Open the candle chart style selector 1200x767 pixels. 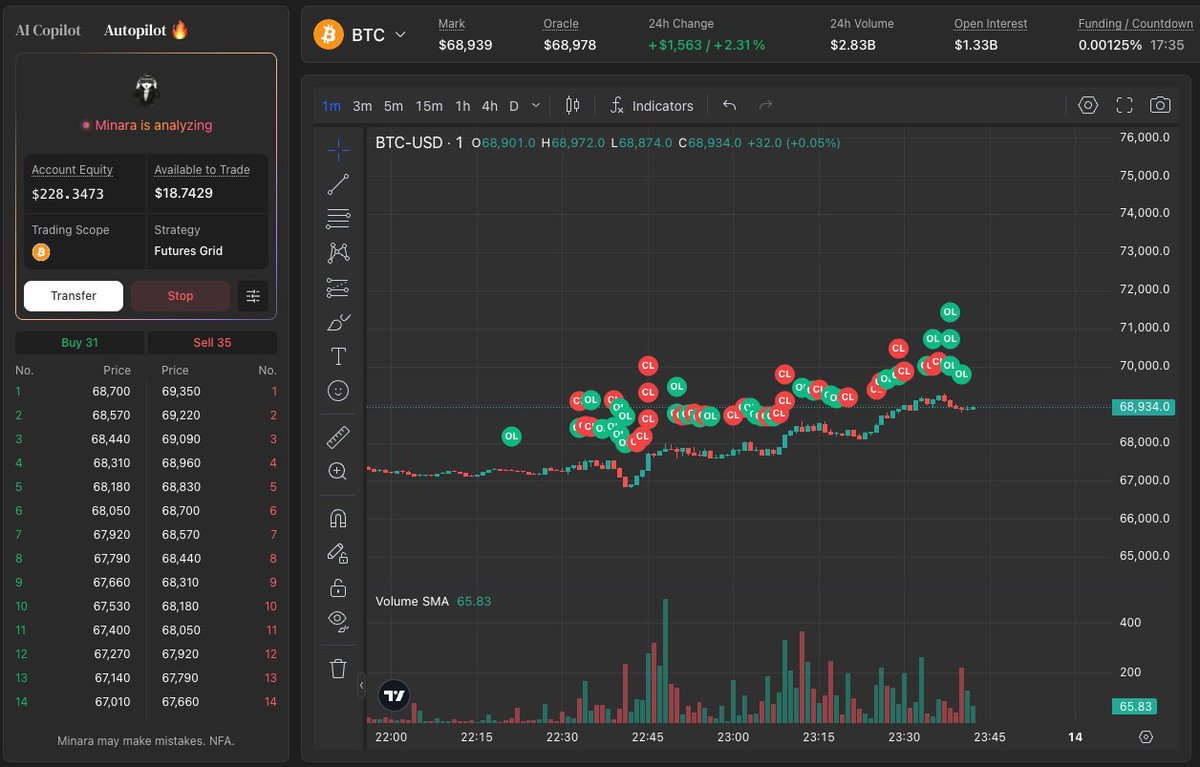coord(571,104)
